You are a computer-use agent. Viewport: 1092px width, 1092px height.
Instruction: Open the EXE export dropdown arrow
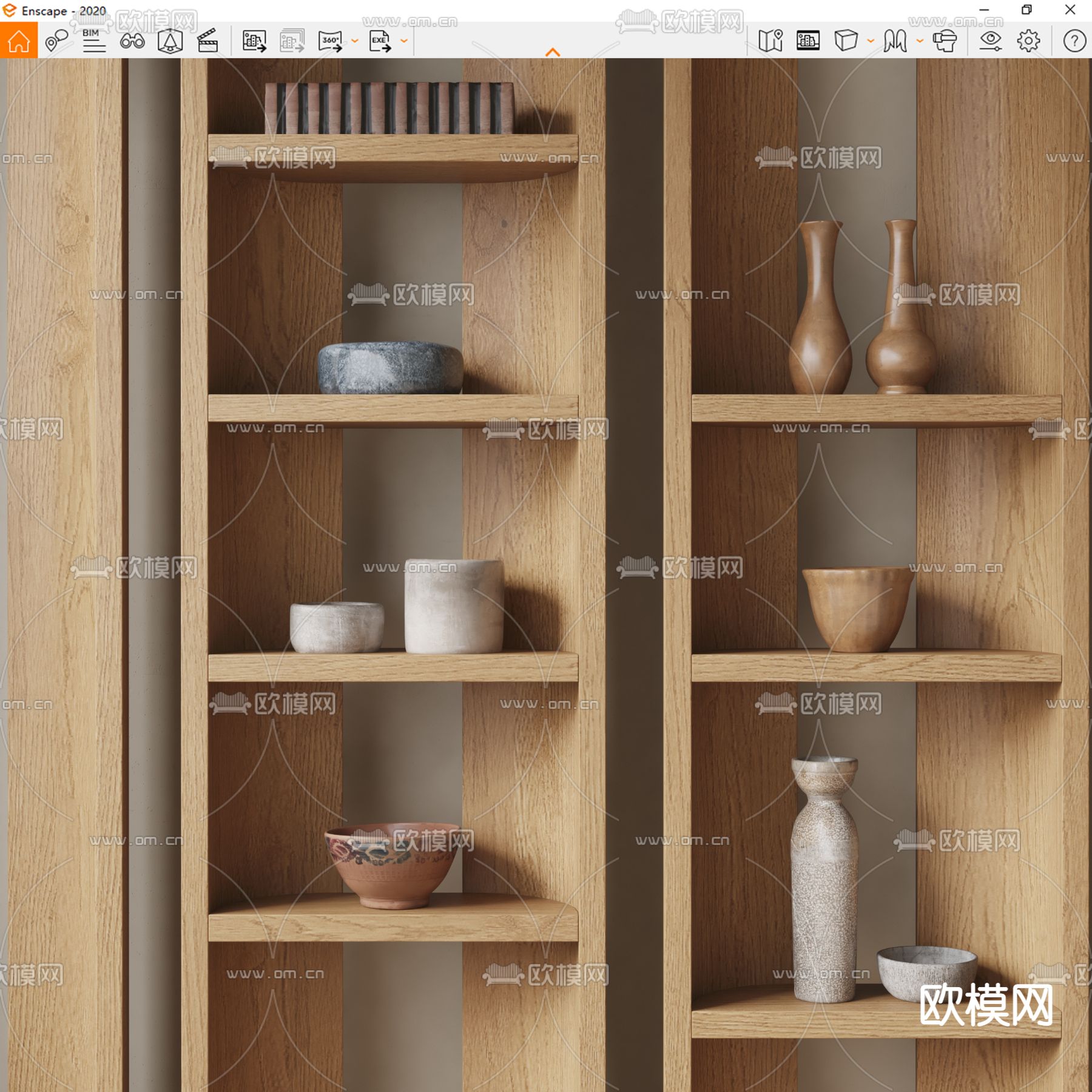point(404,41)
